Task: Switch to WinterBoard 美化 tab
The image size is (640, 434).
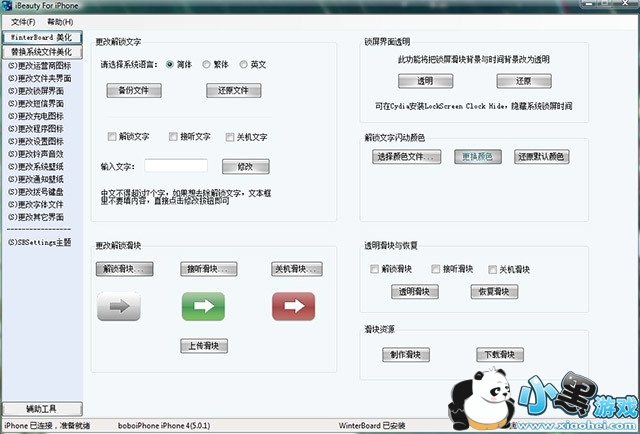Action: 42,38
